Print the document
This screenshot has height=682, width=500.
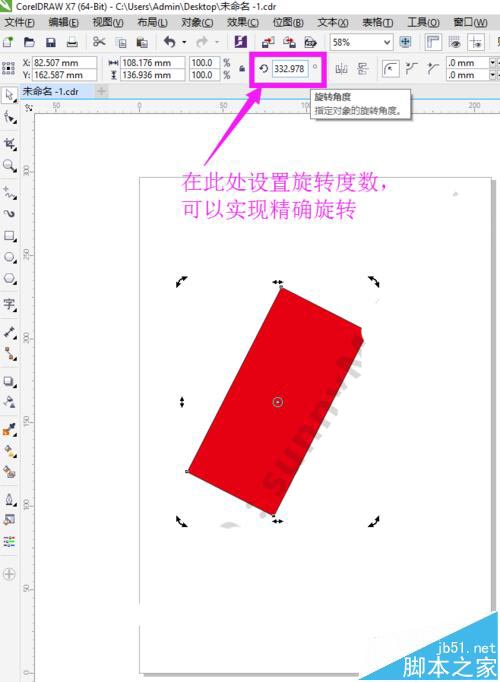[x=72, y=42]
